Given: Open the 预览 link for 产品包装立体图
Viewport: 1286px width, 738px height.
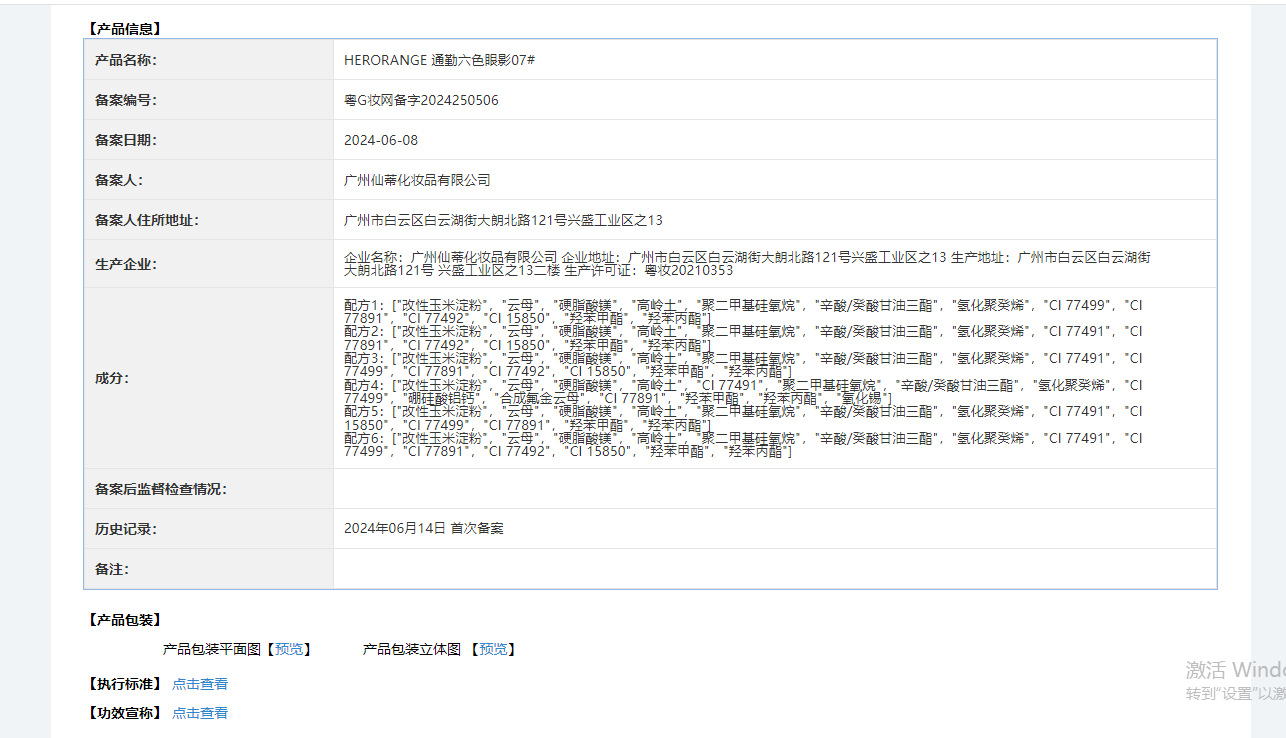Looking at the screenshot, I should tap(493, 649).
